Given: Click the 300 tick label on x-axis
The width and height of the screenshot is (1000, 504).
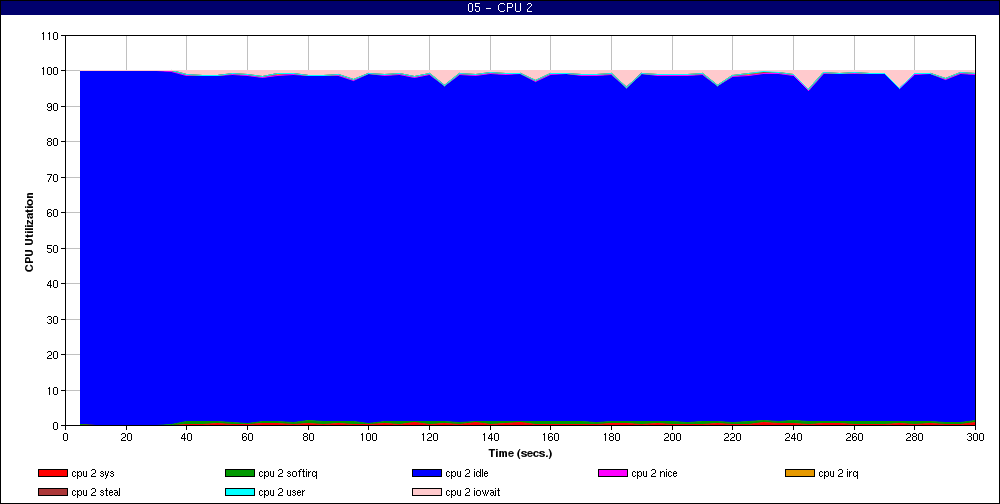Looking at the screenshot, I should pyautogui.click(x=975, y=437).
